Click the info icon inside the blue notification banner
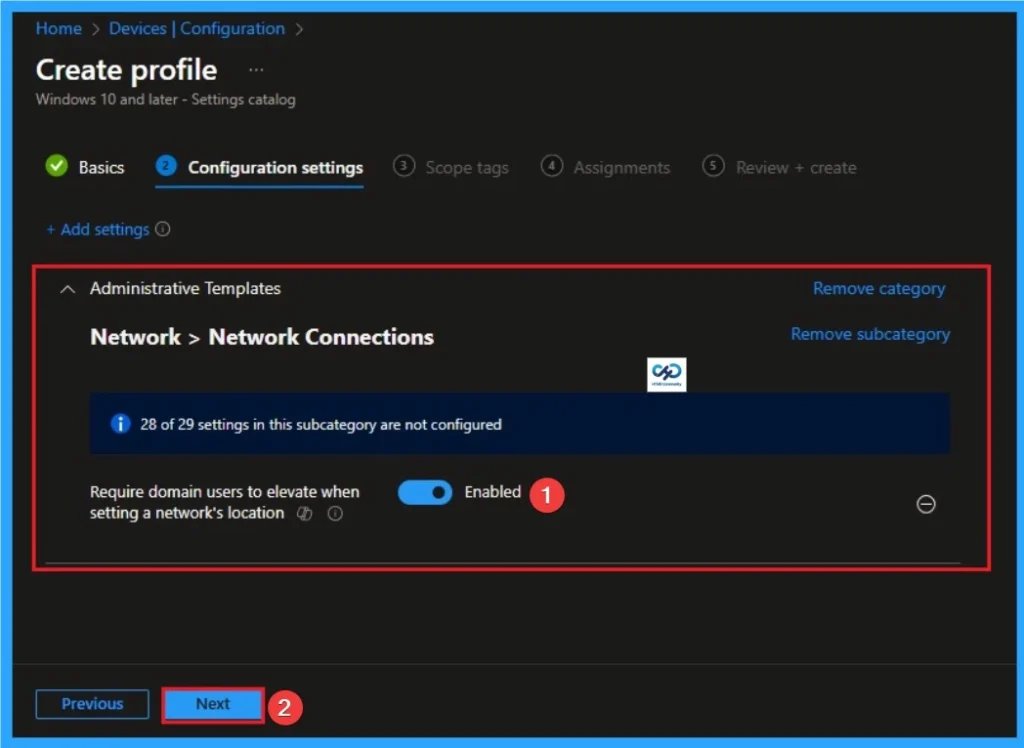Screen dimensions: 1024x748 (120, 424)
